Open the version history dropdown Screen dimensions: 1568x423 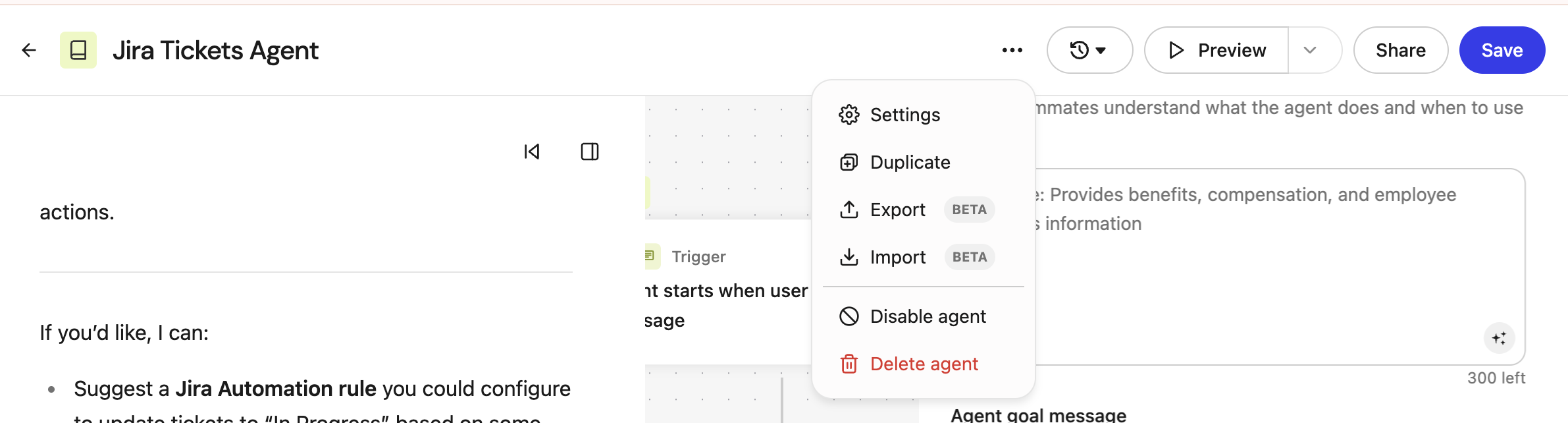click(x=1089, y=50)
